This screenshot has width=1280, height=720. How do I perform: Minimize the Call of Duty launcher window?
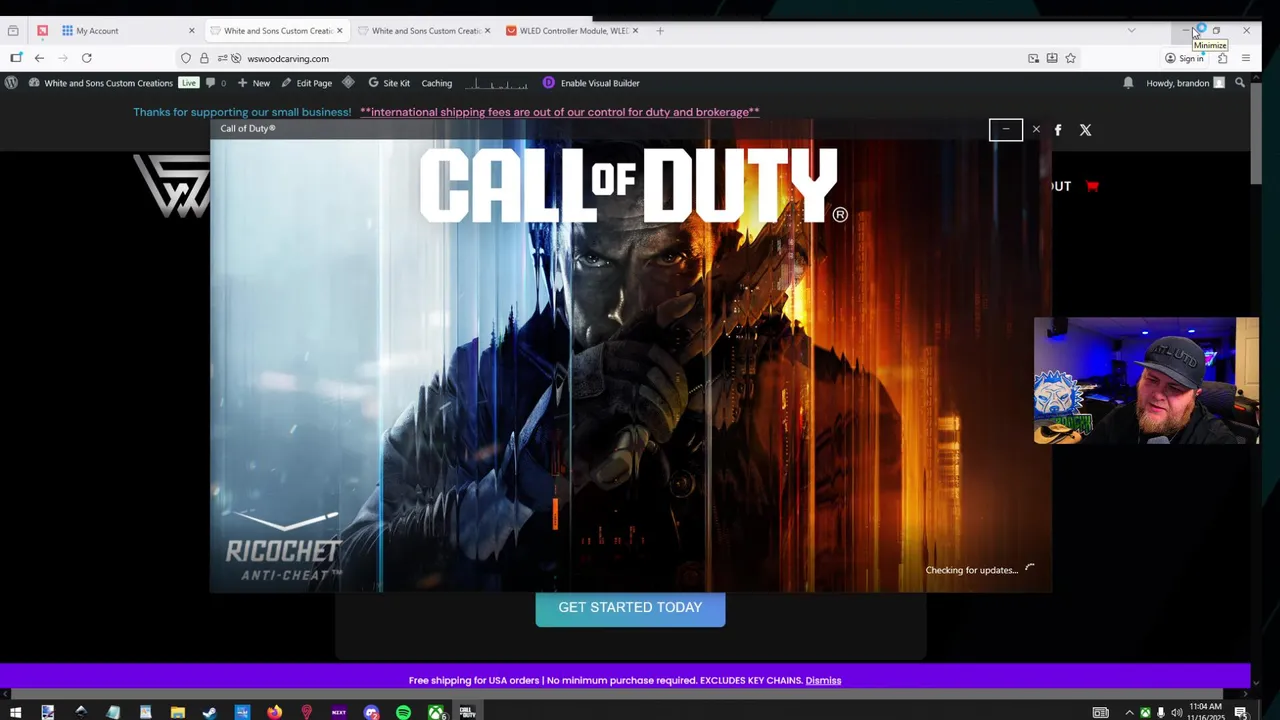coord(1006,130)
